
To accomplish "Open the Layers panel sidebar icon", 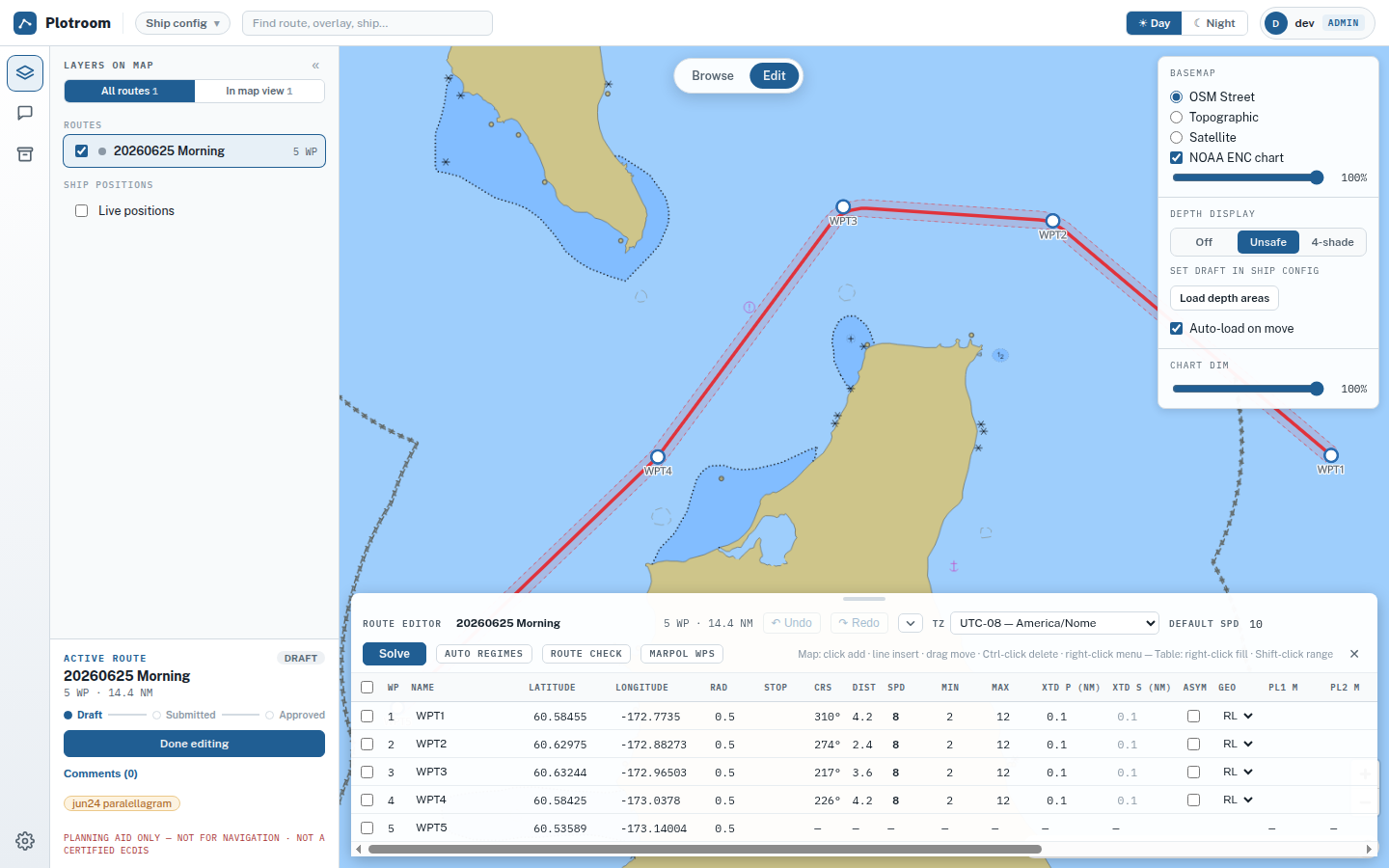I will 25,73.
